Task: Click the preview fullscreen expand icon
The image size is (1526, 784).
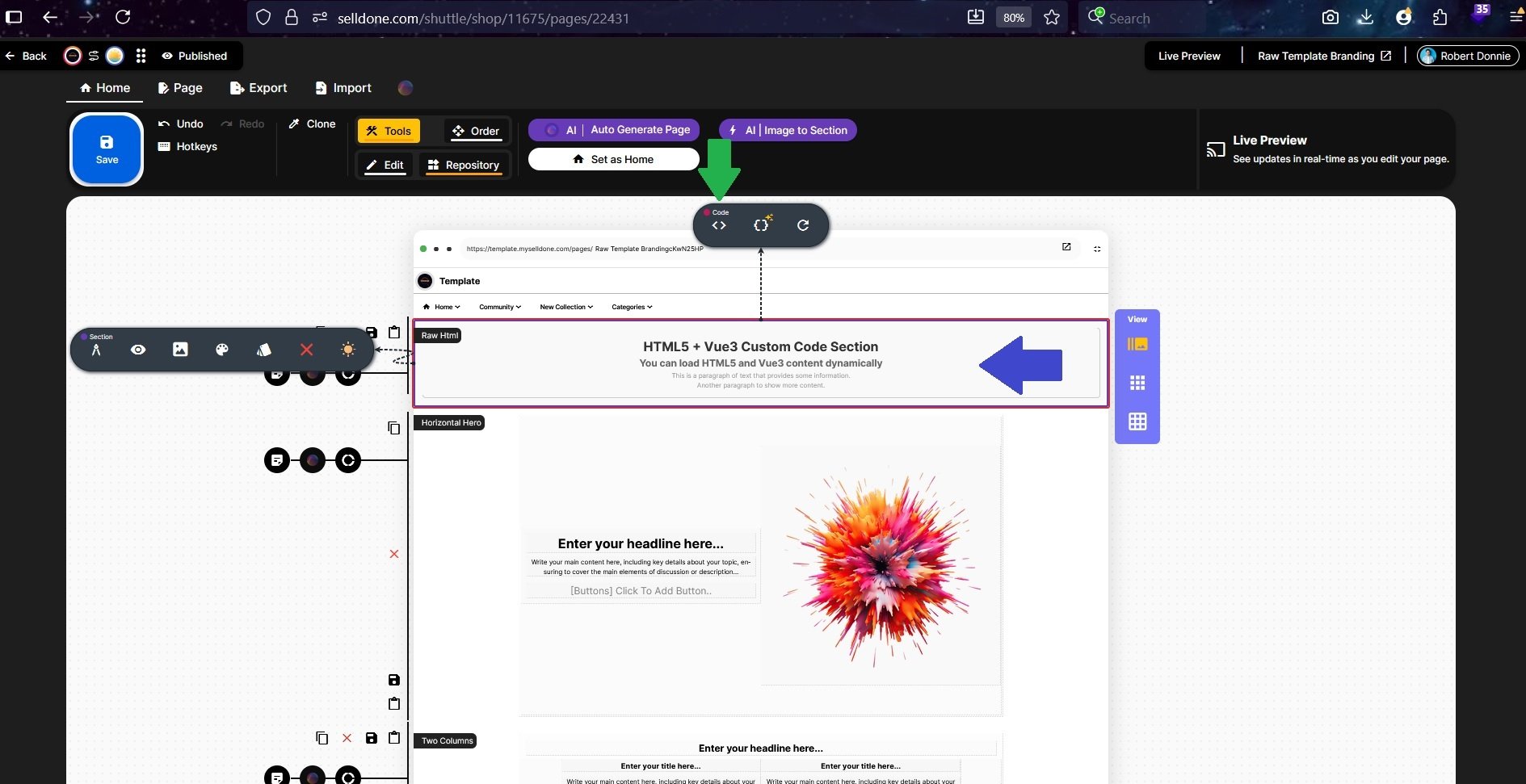Action: click(x=1097, y=249)
